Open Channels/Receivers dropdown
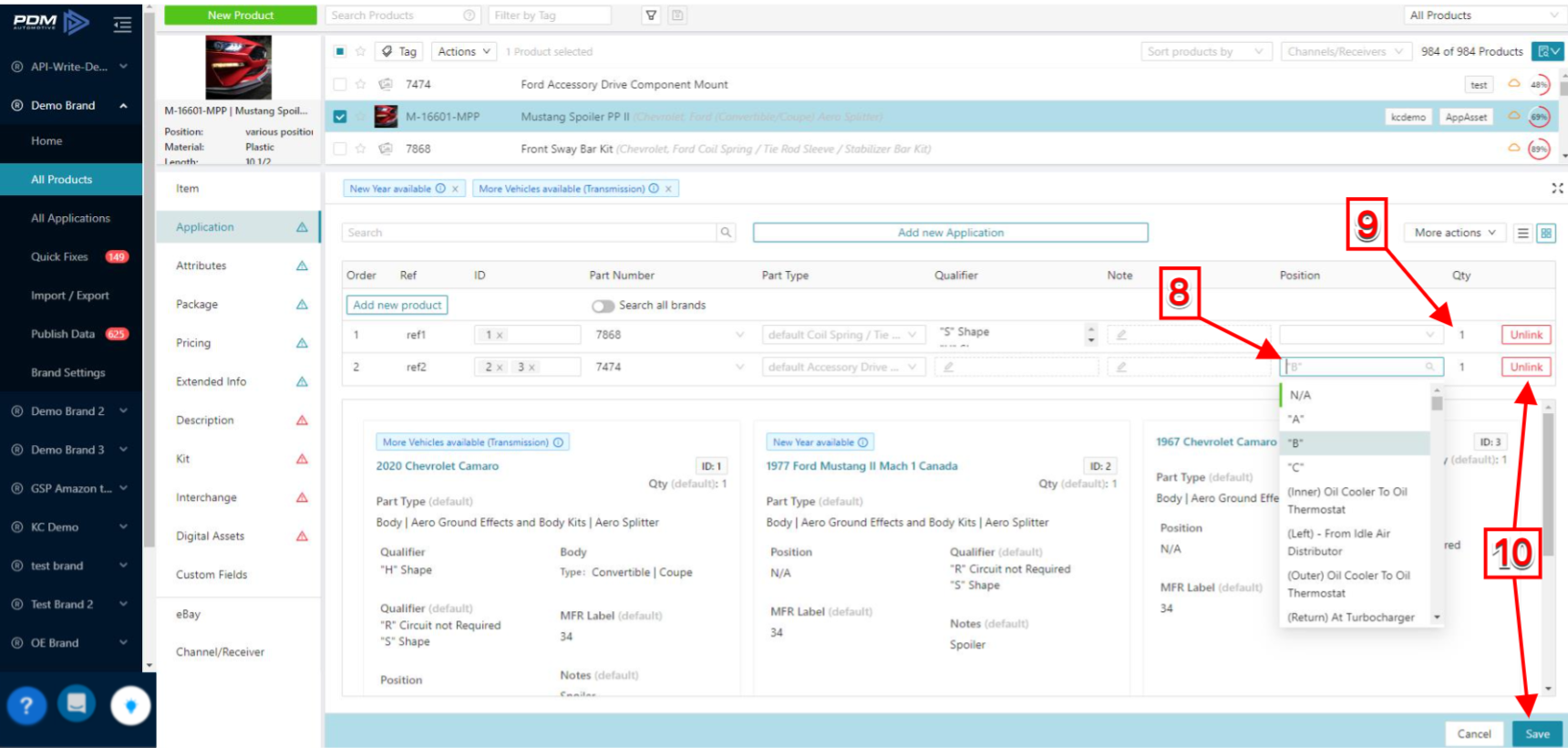This screenshot has height=748, width=1568. click(1346, 51)
